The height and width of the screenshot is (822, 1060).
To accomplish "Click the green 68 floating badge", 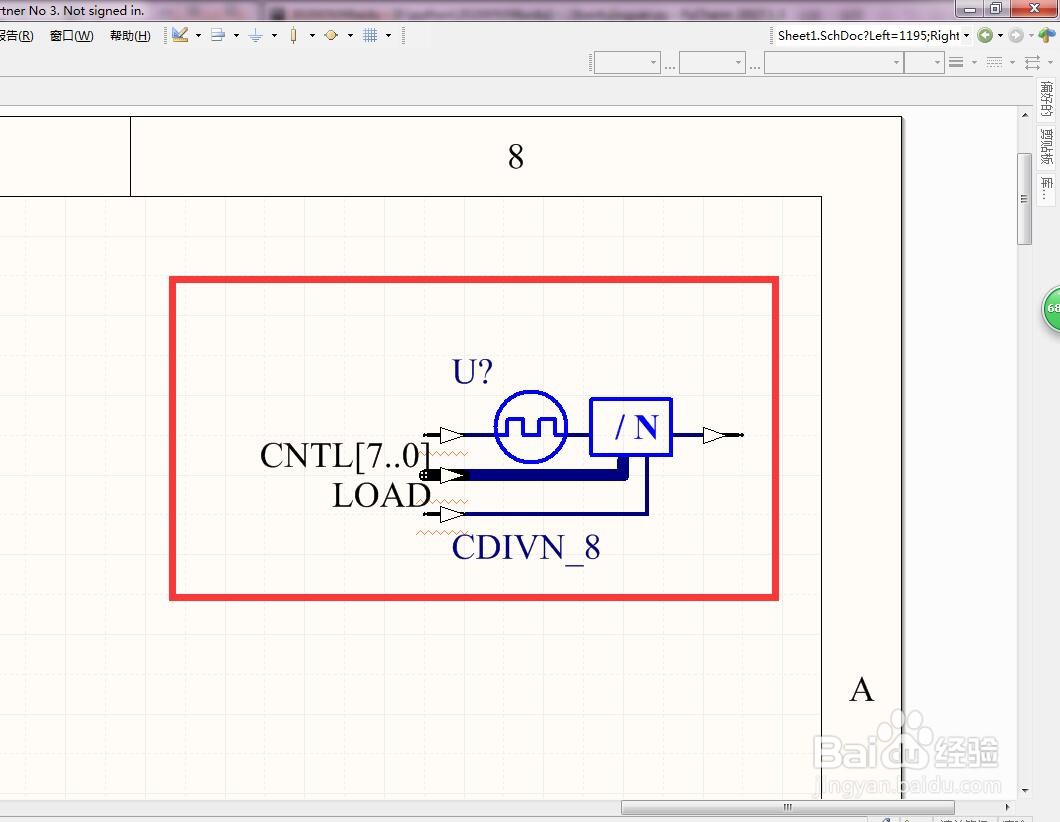I will click(x=1051, y=309).
